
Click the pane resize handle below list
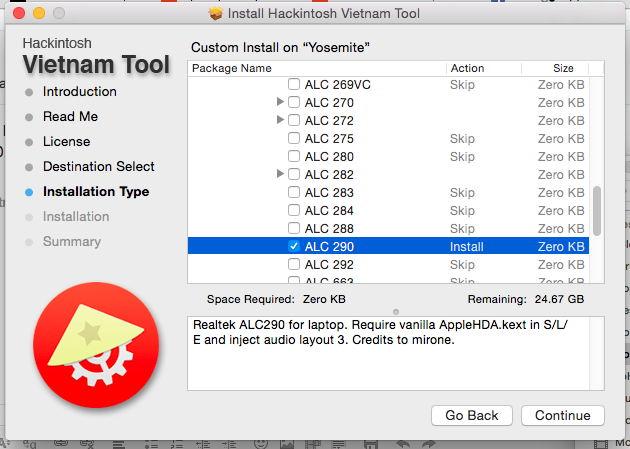tap(396, 311)
